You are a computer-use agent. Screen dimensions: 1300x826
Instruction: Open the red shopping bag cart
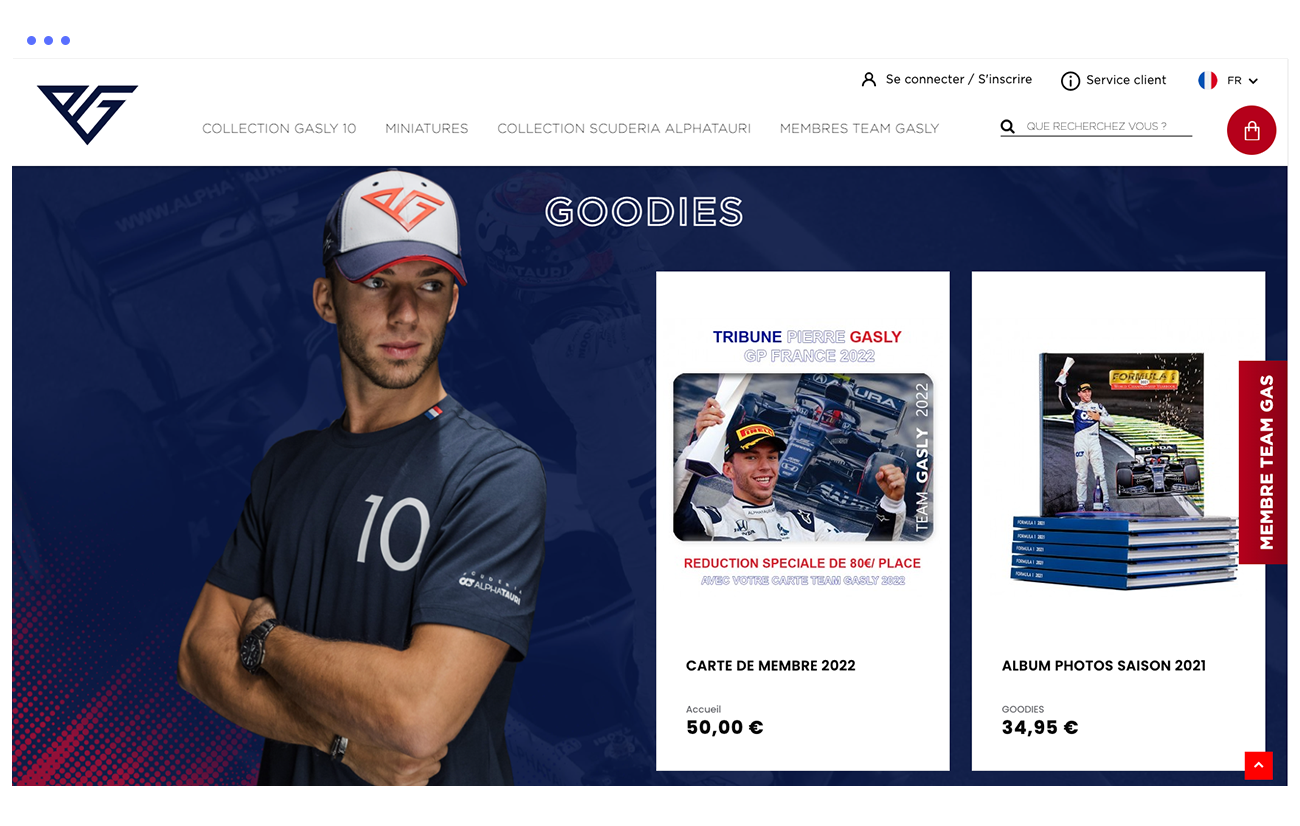click(x=1251, y=130)
